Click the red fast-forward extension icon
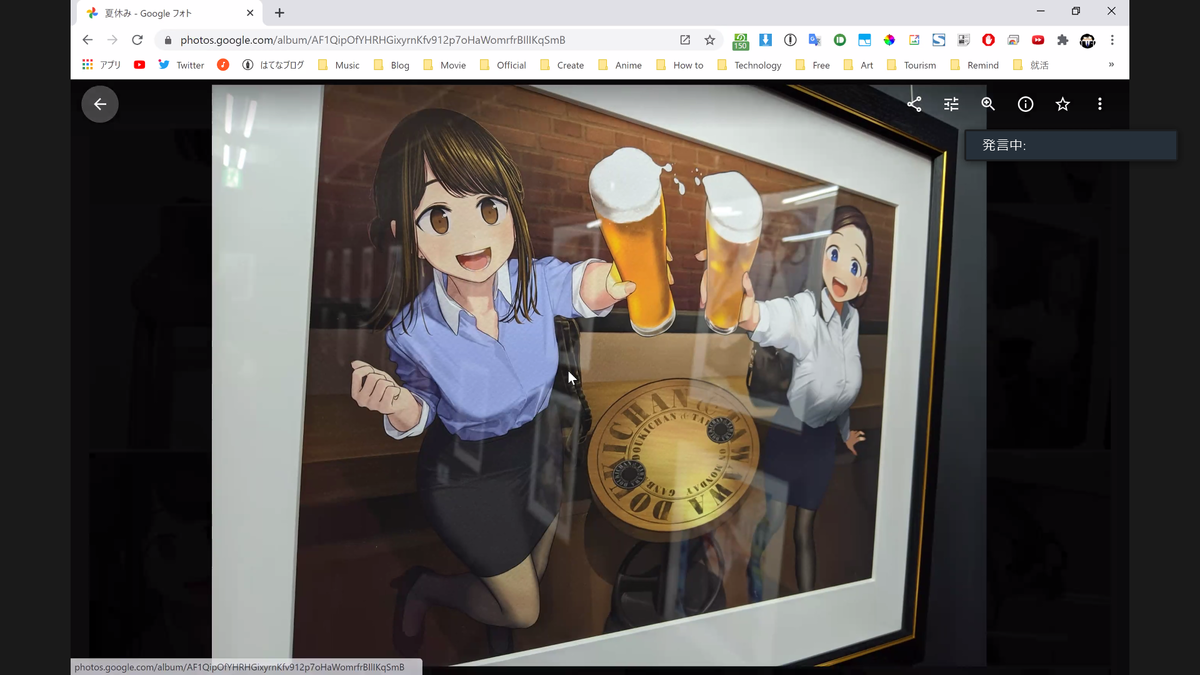 (1038, 40)
